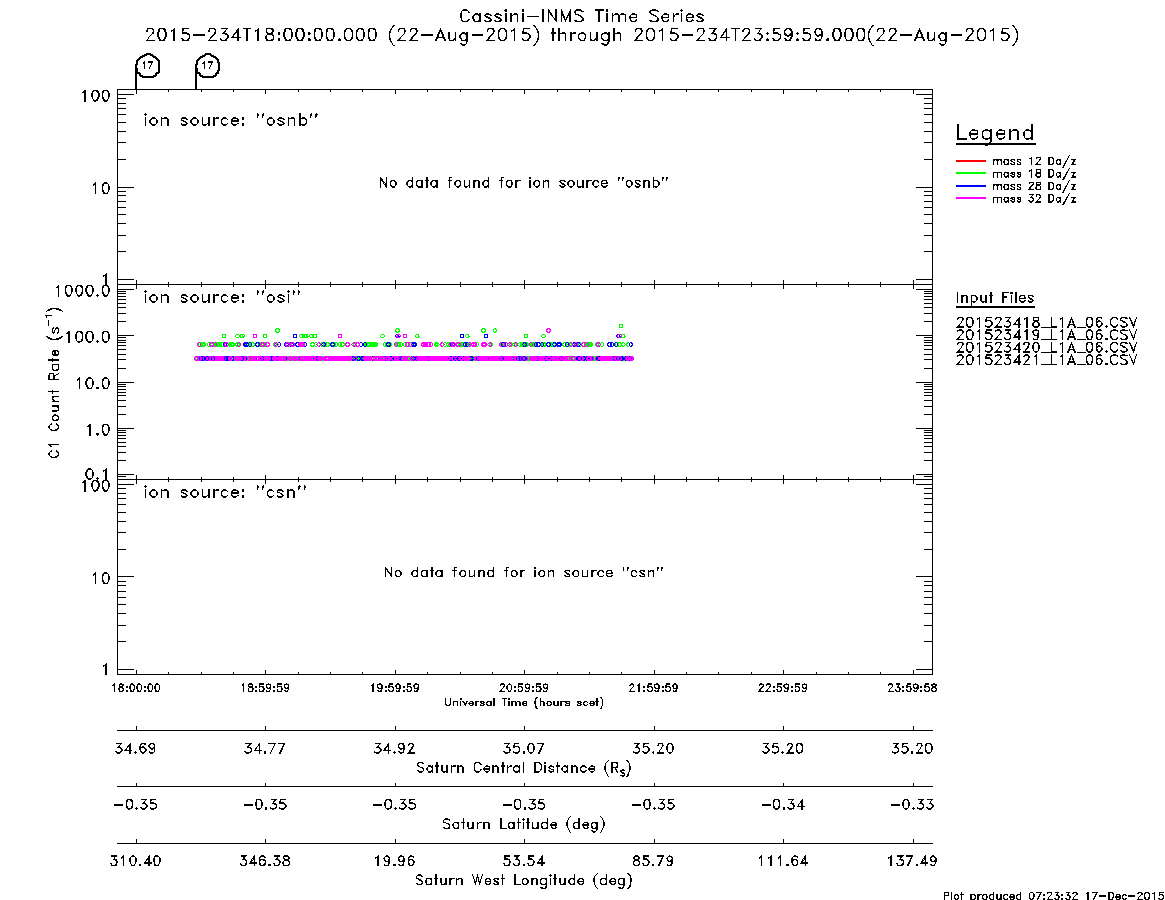Click the Saturn West Longitude (deg) axis title
This screenshot has height=900, width=1165.
524,881
